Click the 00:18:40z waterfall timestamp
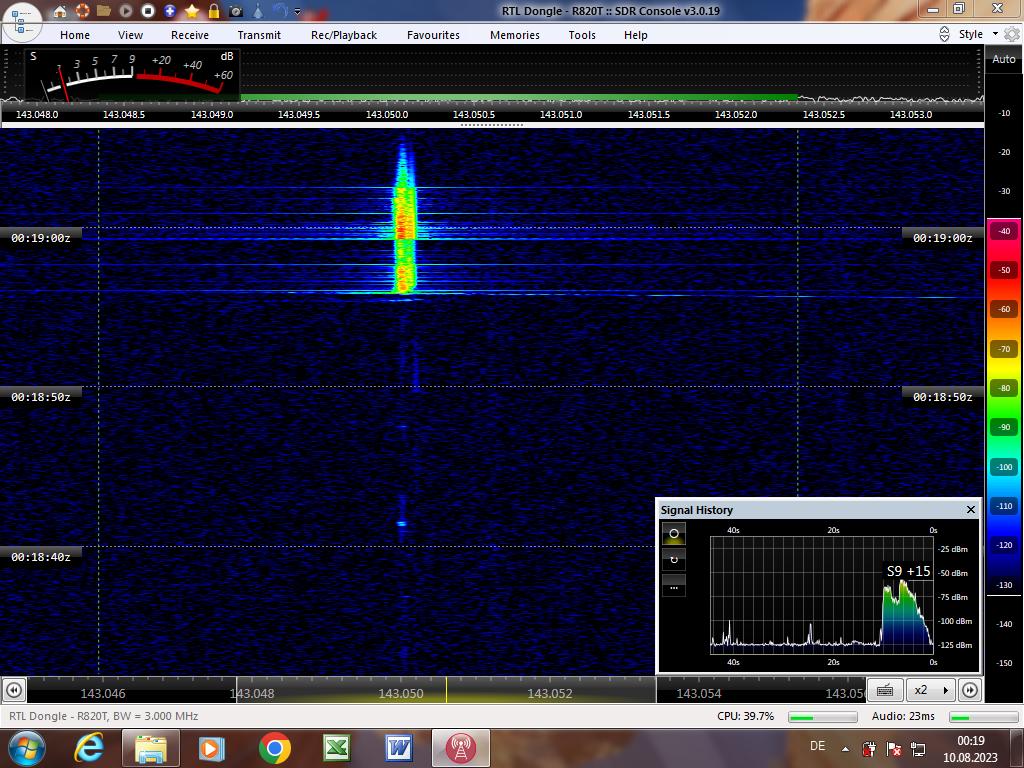The image size is (1024, 768). [x=40, y=557]
